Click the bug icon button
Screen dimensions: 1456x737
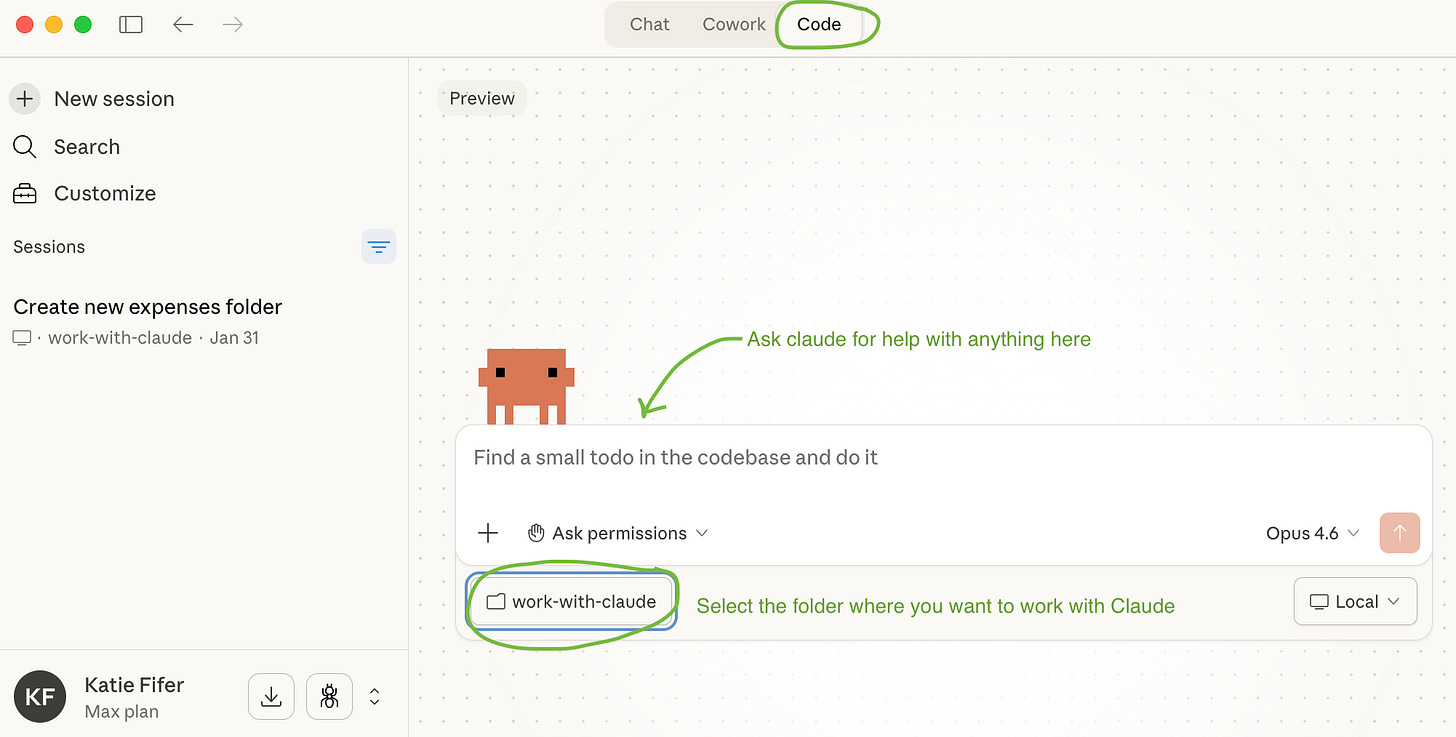329,697
